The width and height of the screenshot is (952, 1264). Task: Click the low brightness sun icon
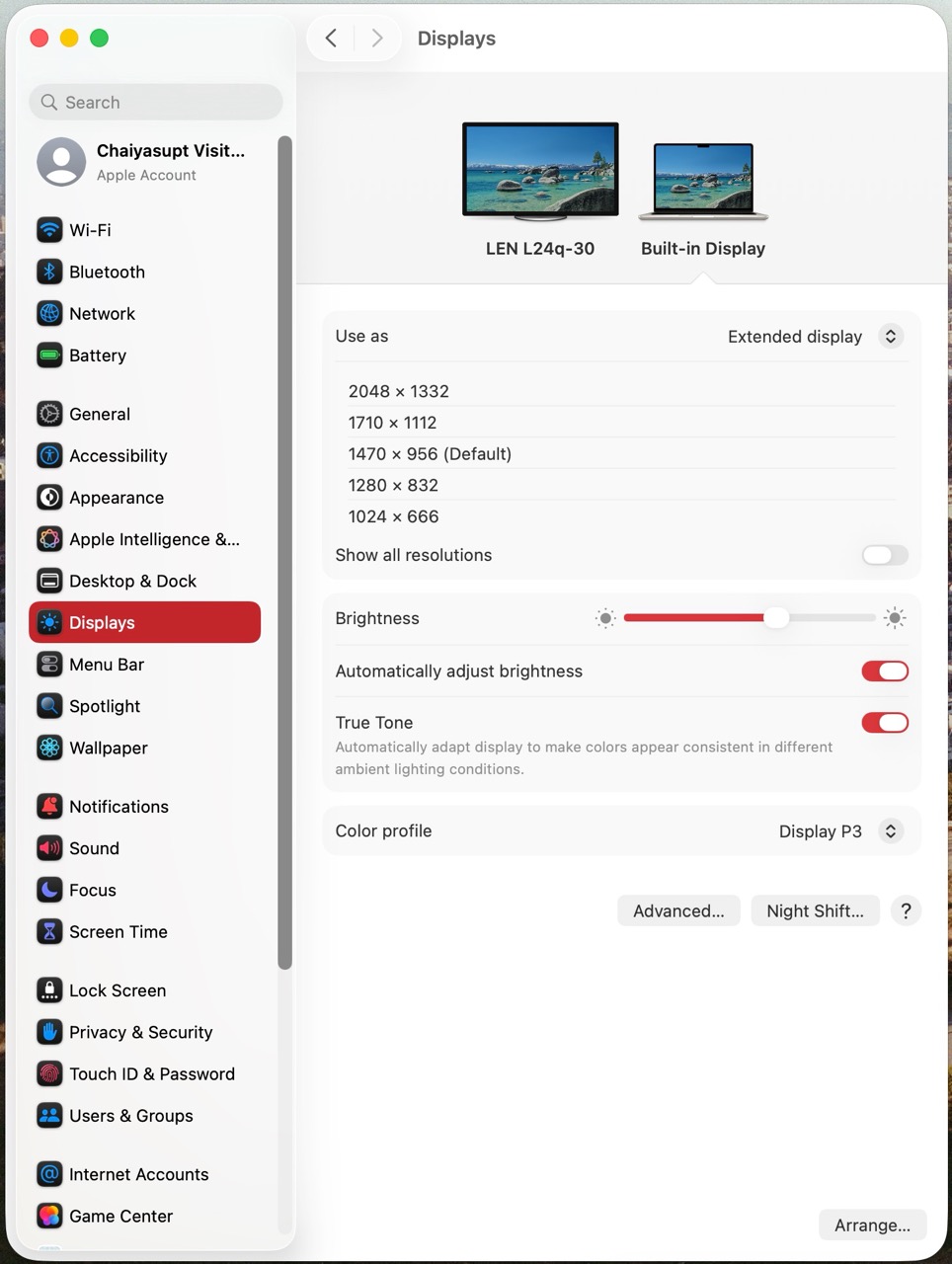click(605, 618)
